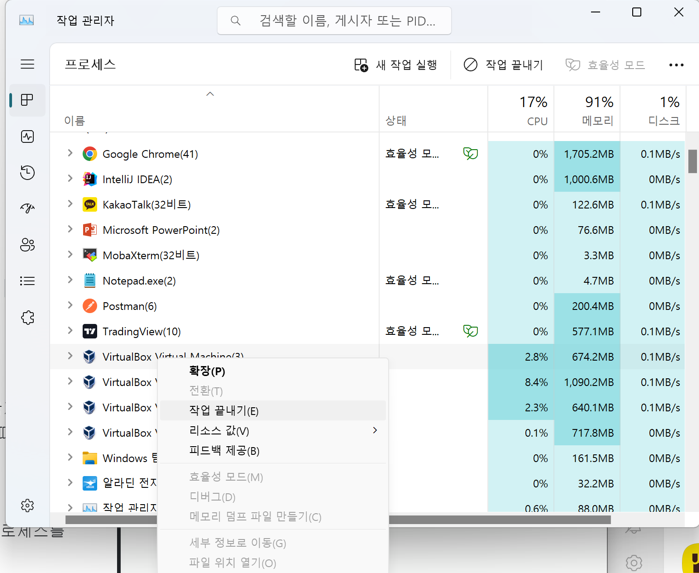
Task: Expand the MobaXterm(32비트) group
Action: click(70, 254)
